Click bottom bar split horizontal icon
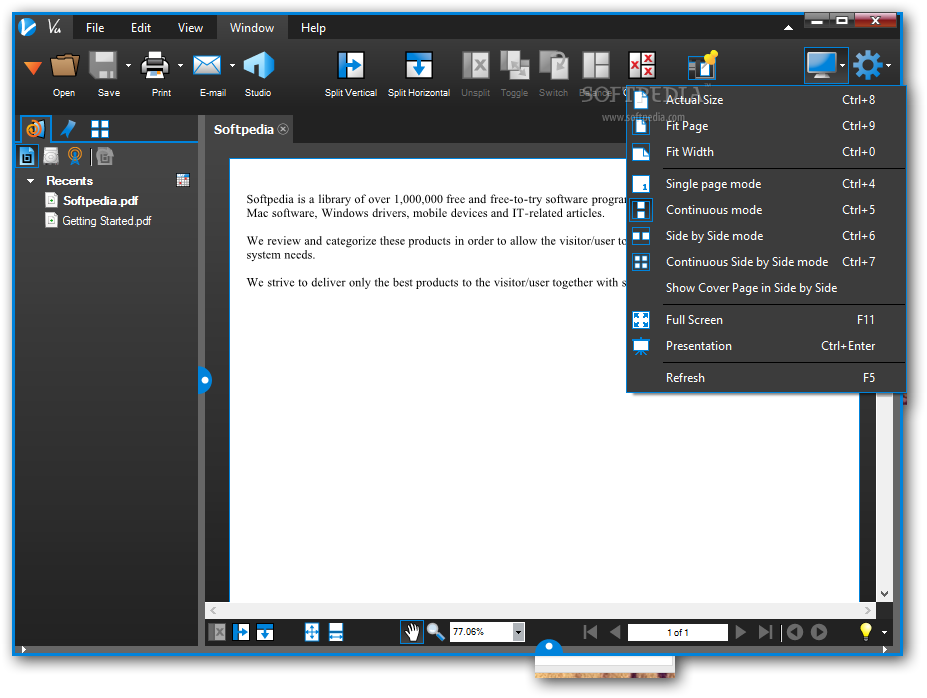The image size is (927, 698). click(265, 632)
